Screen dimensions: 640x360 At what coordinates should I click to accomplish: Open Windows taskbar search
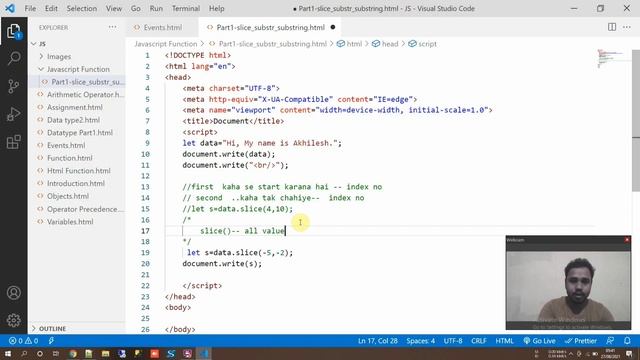pos(24,353)
